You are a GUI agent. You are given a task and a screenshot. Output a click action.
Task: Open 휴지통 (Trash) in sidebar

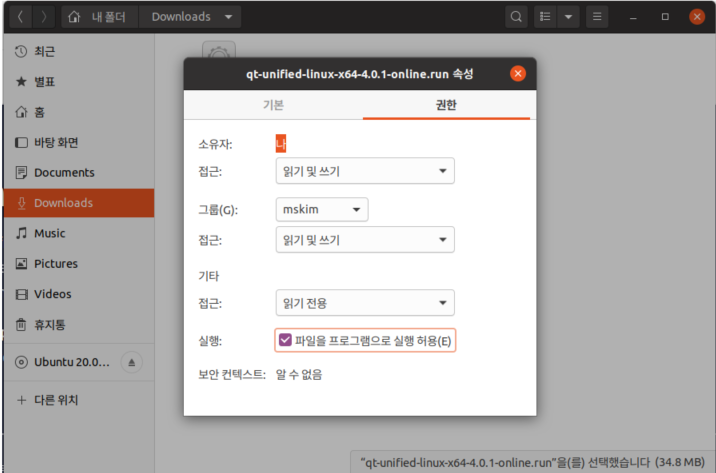coord(79,325)
